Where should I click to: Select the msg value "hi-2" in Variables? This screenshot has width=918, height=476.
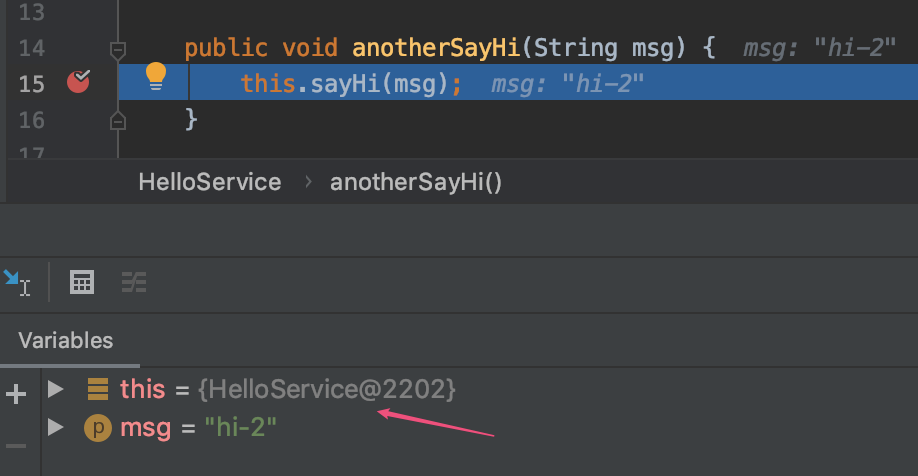click(240, 428)
